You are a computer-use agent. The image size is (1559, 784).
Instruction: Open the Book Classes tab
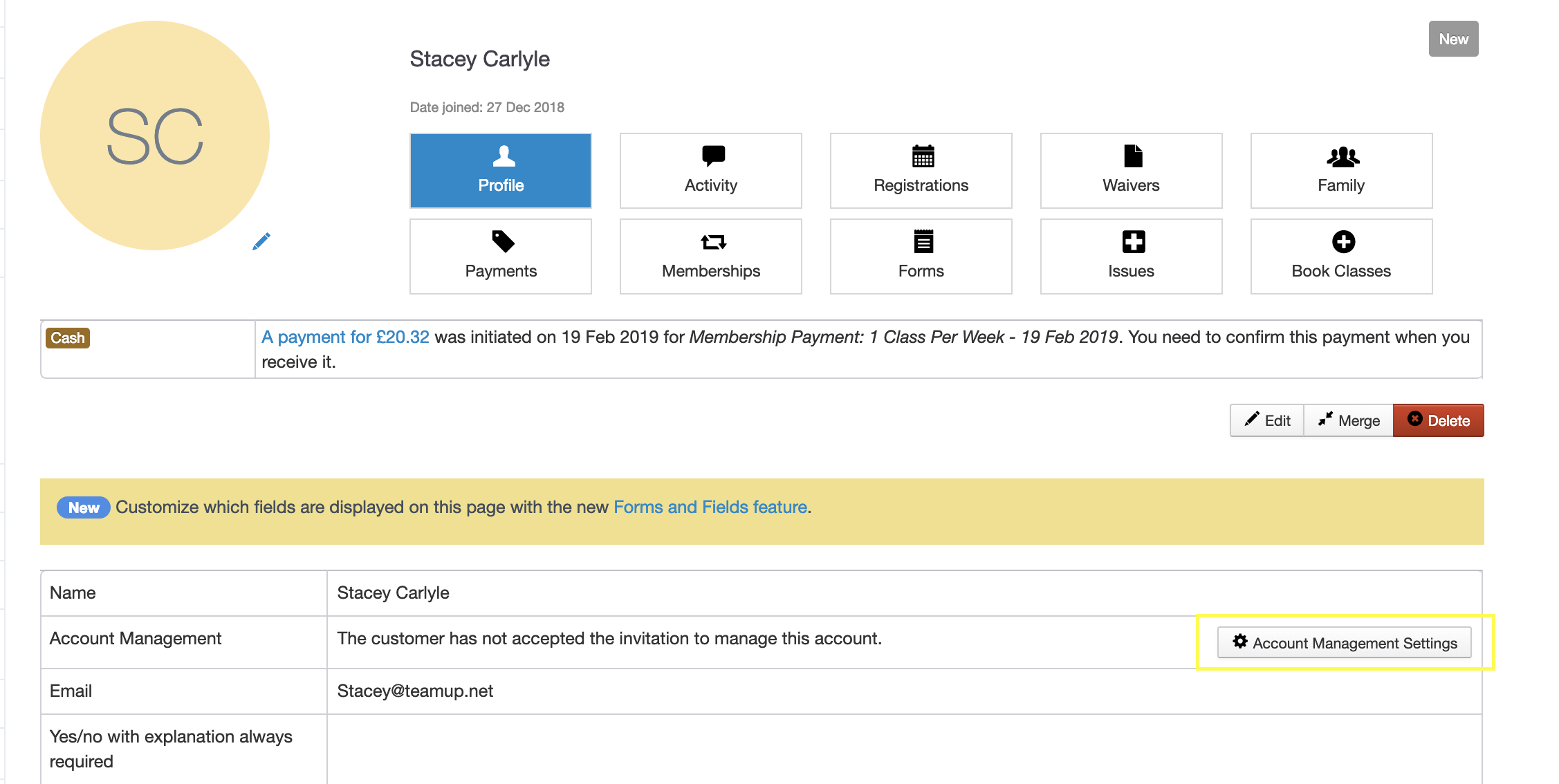coord(1341,256)
